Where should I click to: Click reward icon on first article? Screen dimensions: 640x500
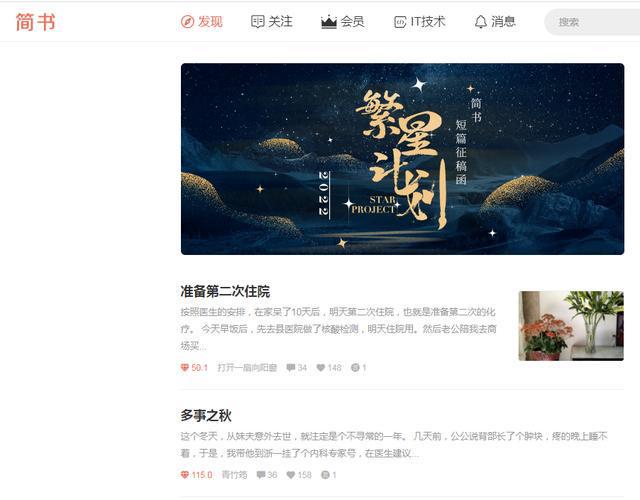pyautogui.click(x=355, y=368)
